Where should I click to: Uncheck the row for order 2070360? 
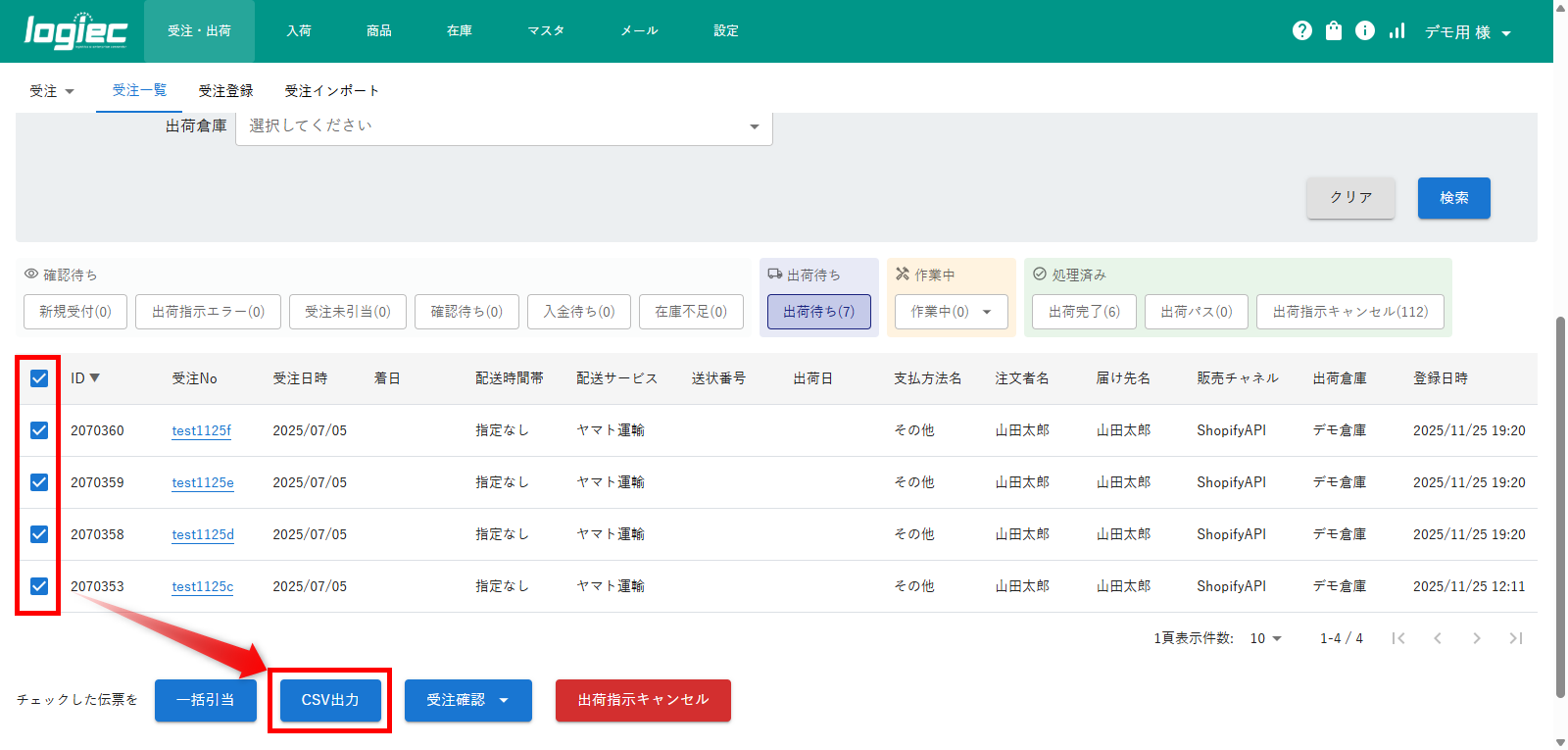(x=39, y=430)
